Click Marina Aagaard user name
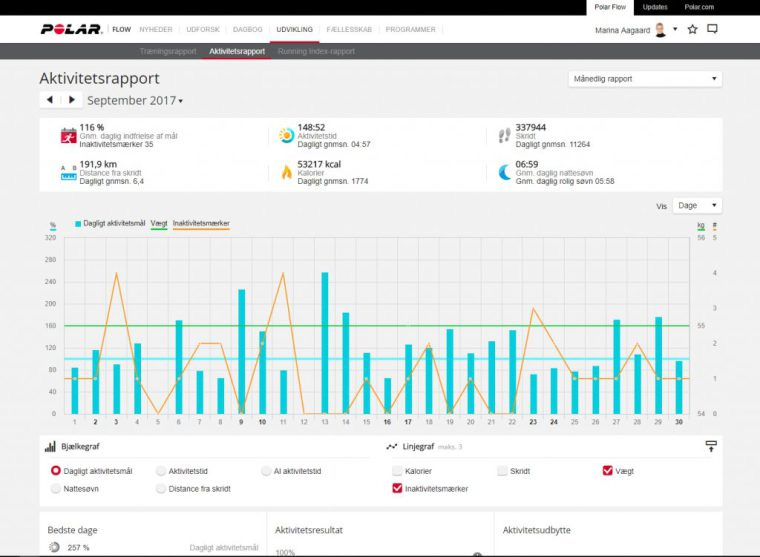 point(622,30)
